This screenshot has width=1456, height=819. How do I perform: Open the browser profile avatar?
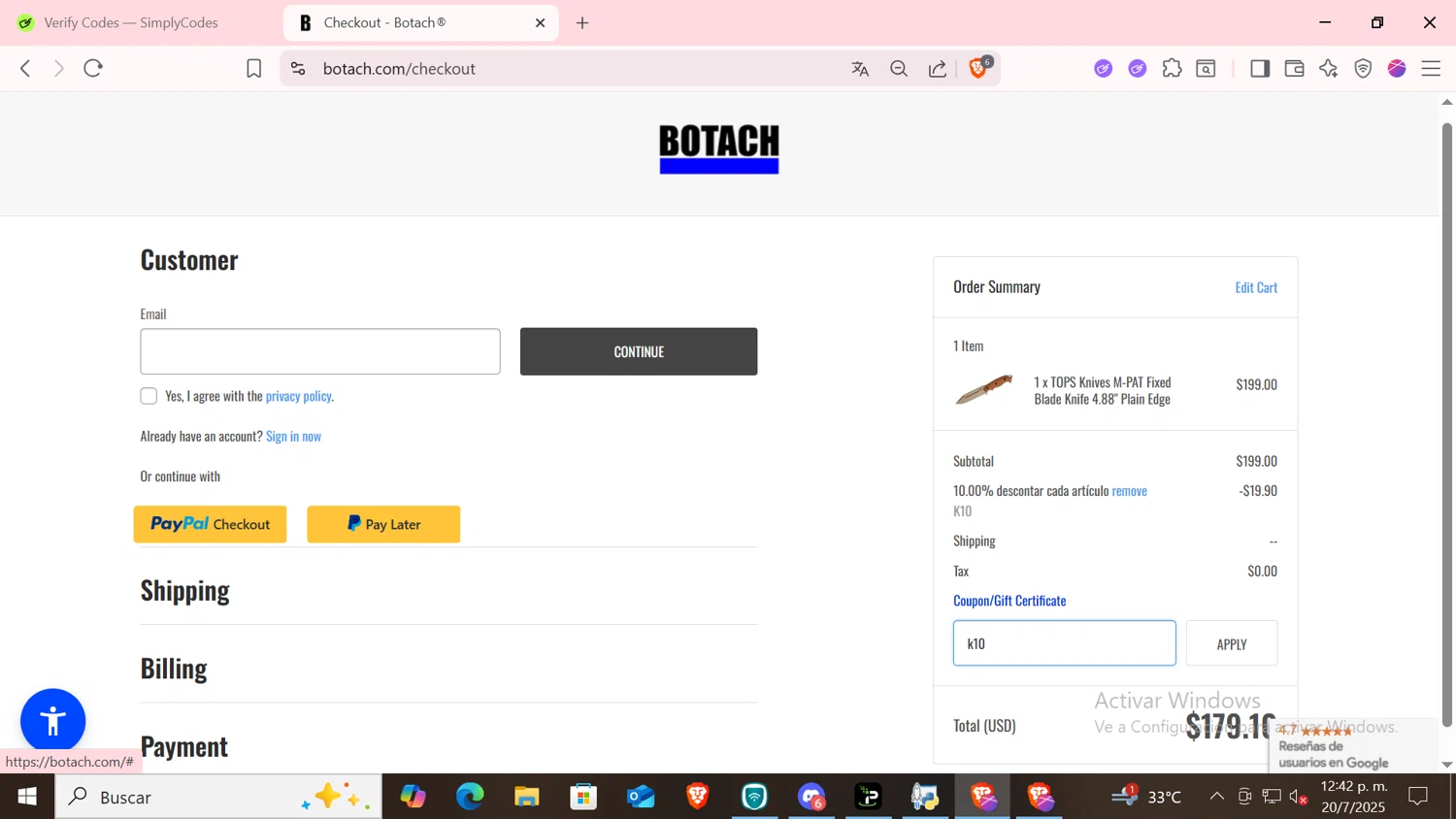(x=1397, y=68)
